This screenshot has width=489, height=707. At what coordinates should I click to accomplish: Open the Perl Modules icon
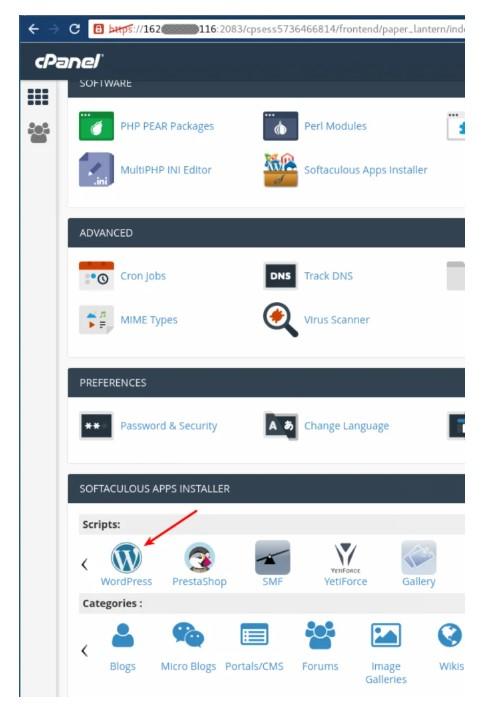coord(280,126)
